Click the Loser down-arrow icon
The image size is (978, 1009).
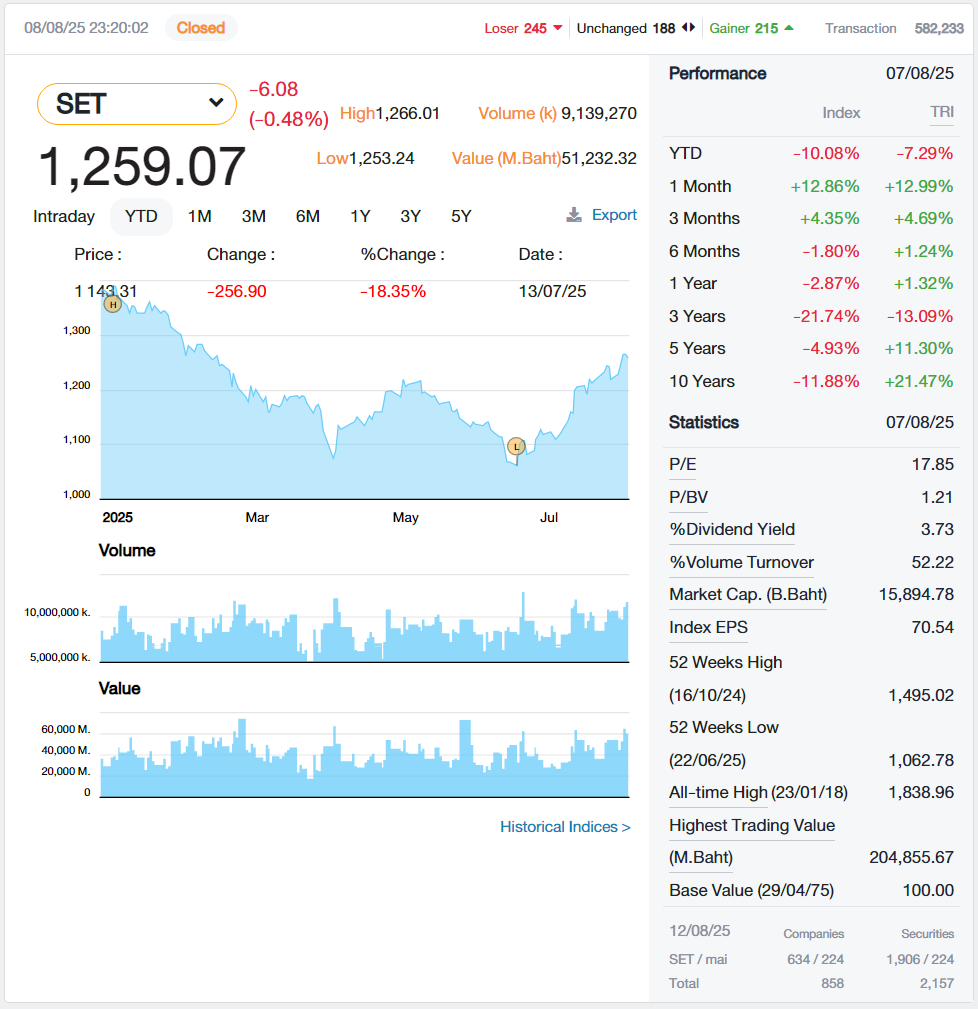point(558,28)
